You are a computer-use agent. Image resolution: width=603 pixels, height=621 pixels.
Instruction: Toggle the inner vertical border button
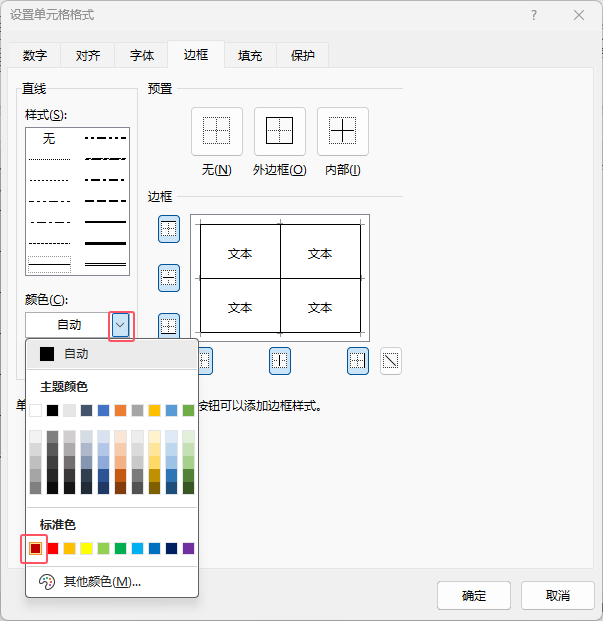tap(280, 361)
